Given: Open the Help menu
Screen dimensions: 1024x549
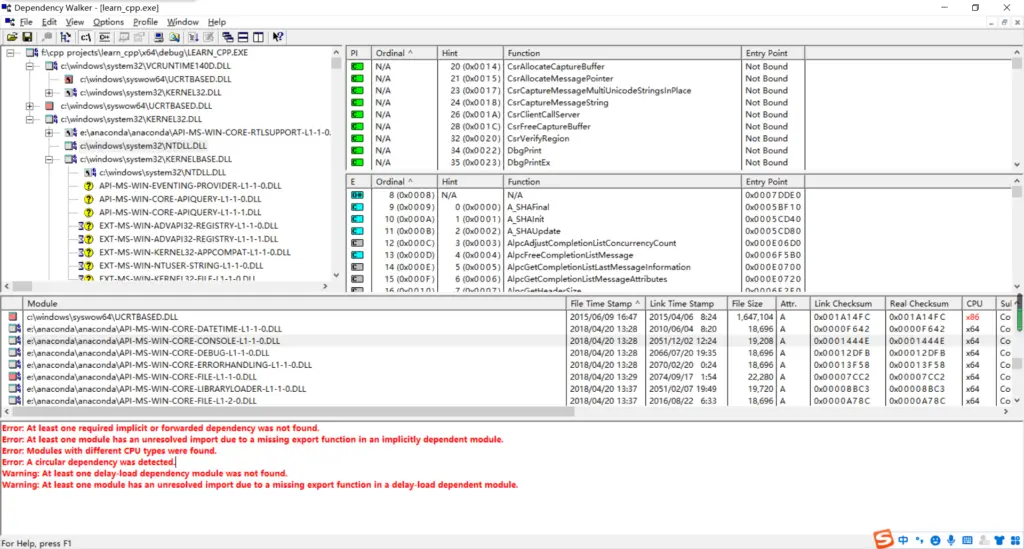Looking at the screenshot, I should click(216, 22).
